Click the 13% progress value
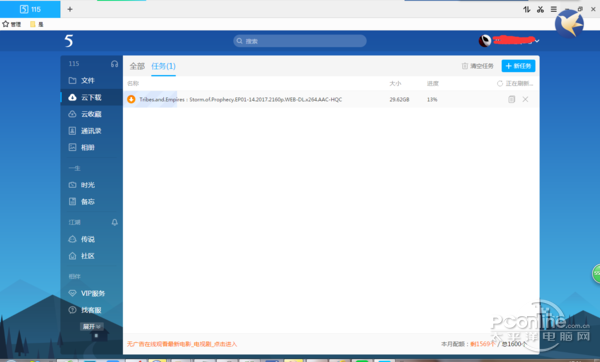The width and height of the screenshot is (600, 362). 432,99
